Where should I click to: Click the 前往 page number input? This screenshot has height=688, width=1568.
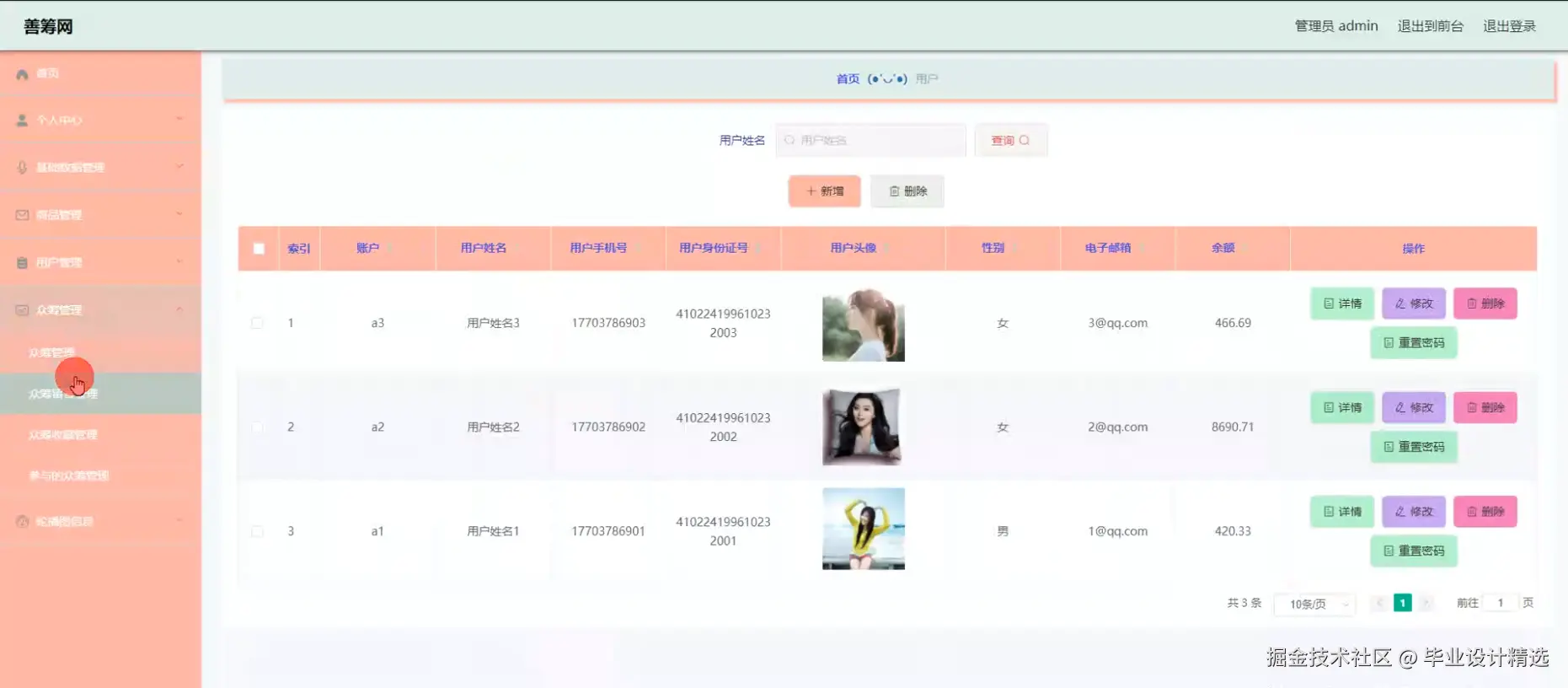(1500, 603)
